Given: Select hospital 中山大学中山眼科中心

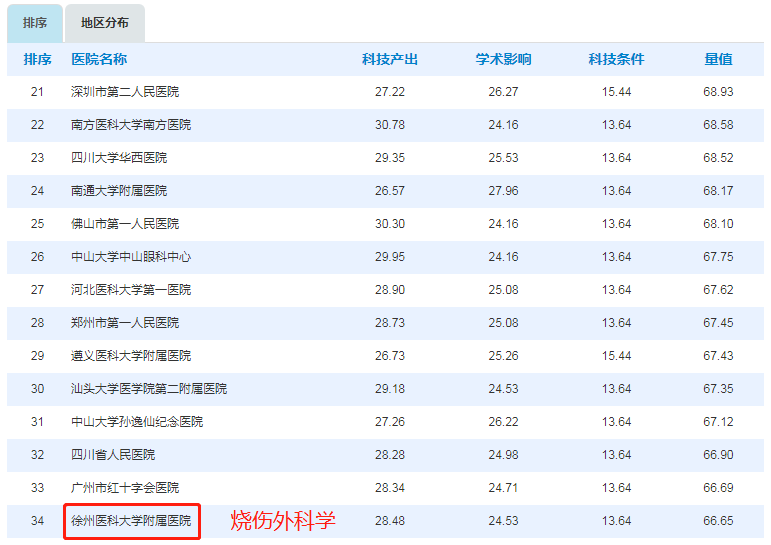Looking at the screenshot, I should (x=131, y=257).
